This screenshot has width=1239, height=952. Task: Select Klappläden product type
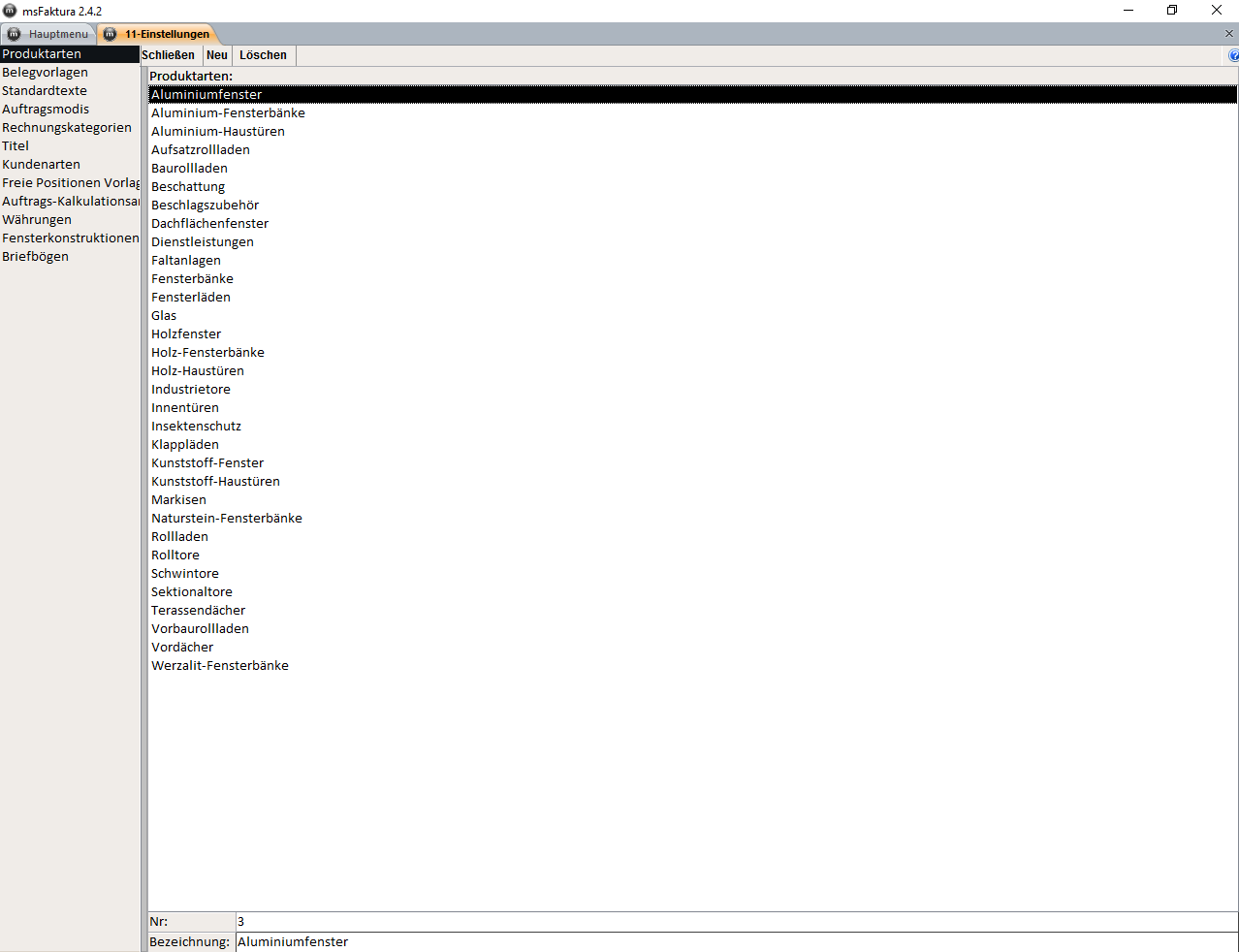point(693,445)
